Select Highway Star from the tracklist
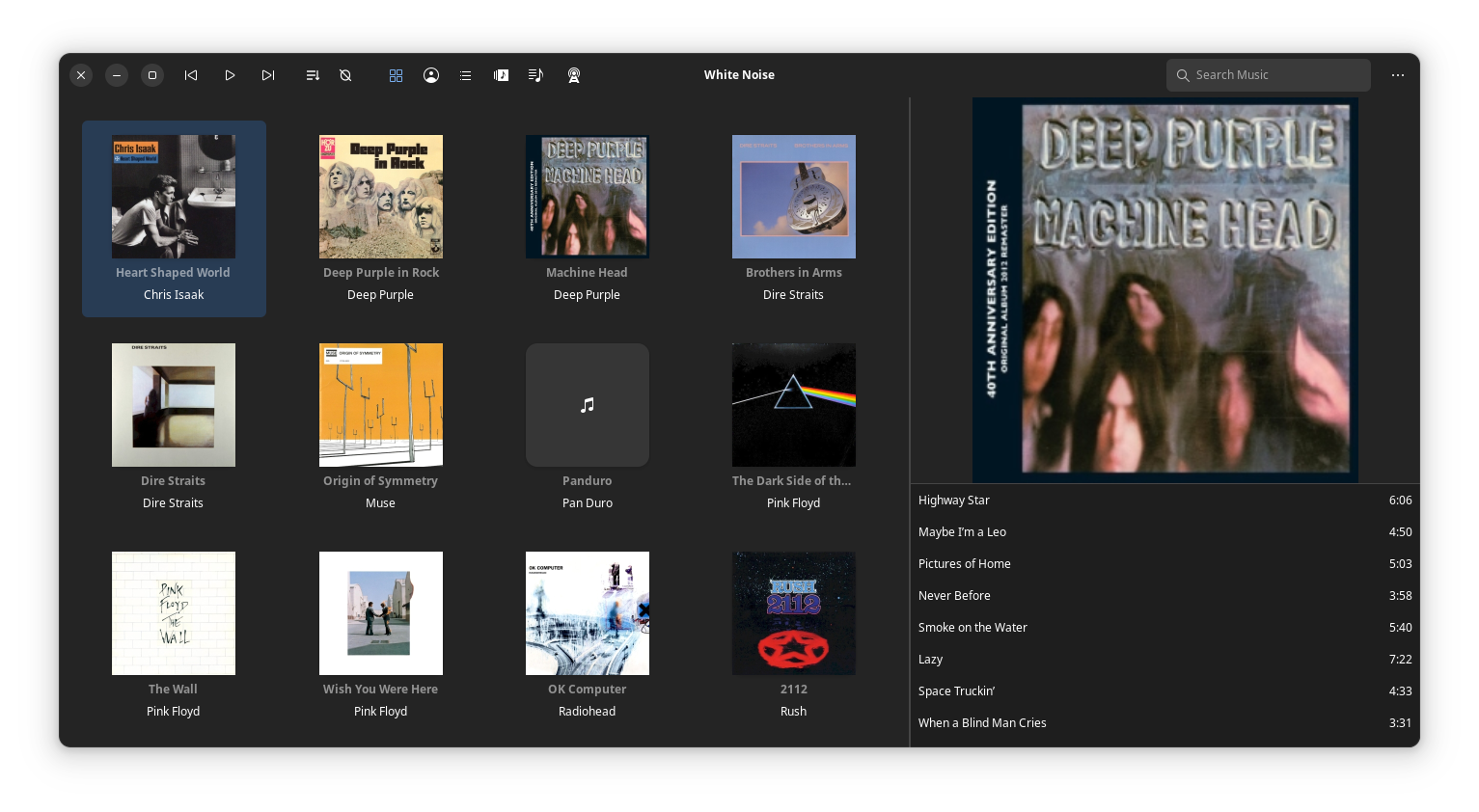1479x812 pixels. [x=1061, y=500]
